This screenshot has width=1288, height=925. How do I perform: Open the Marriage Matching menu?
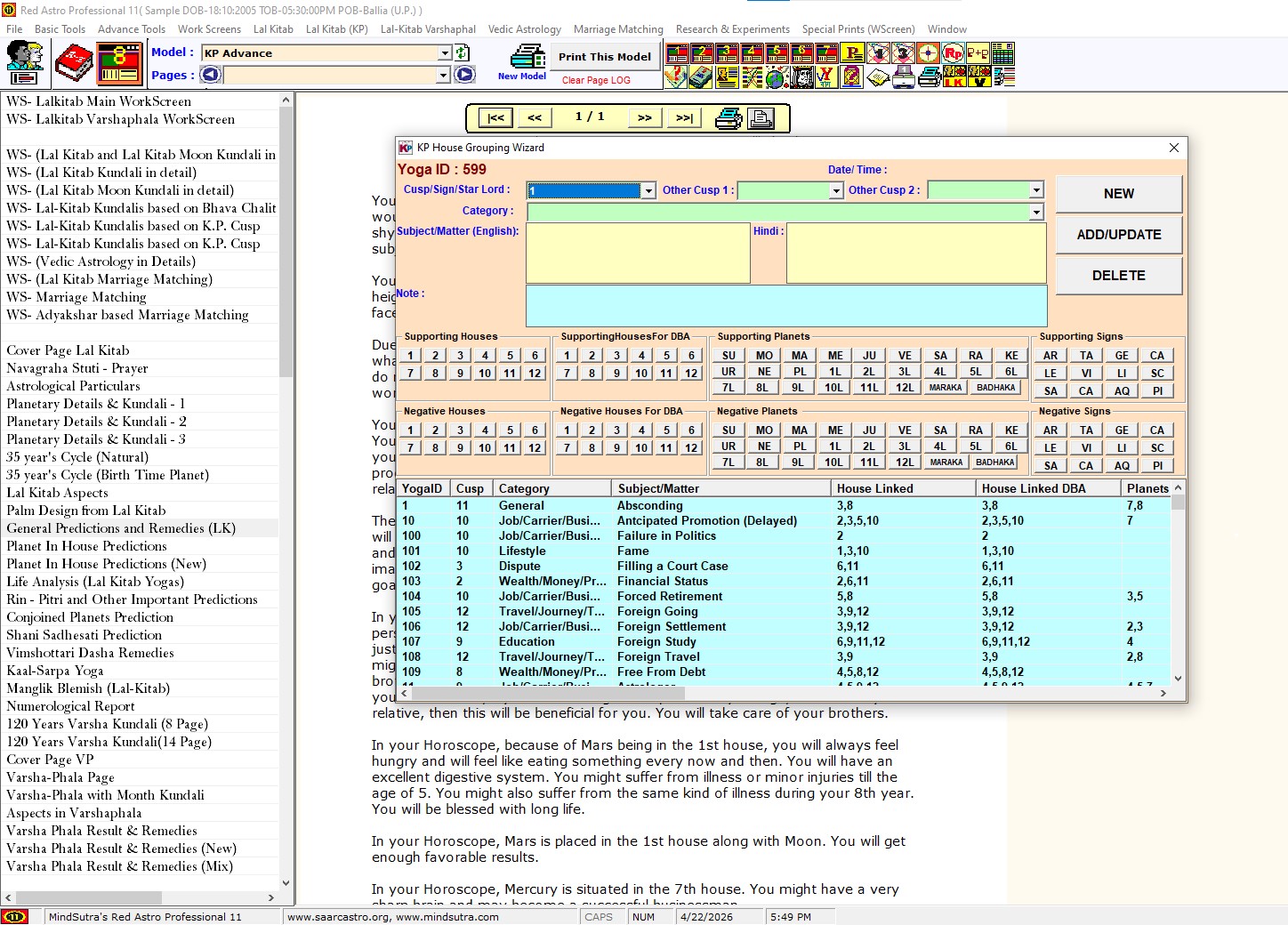[618, 29]
